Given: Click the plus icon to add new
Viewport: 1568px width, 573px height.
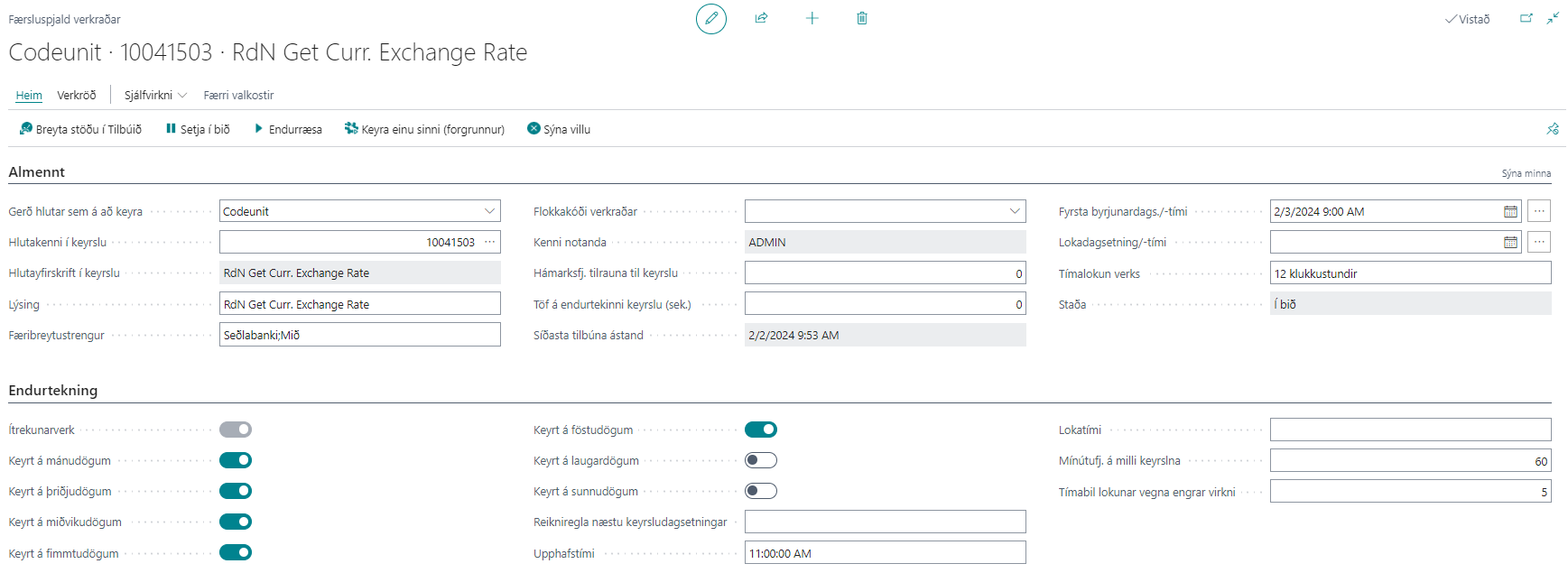Looking at the screenshot, I should click(x=812, y=19).
